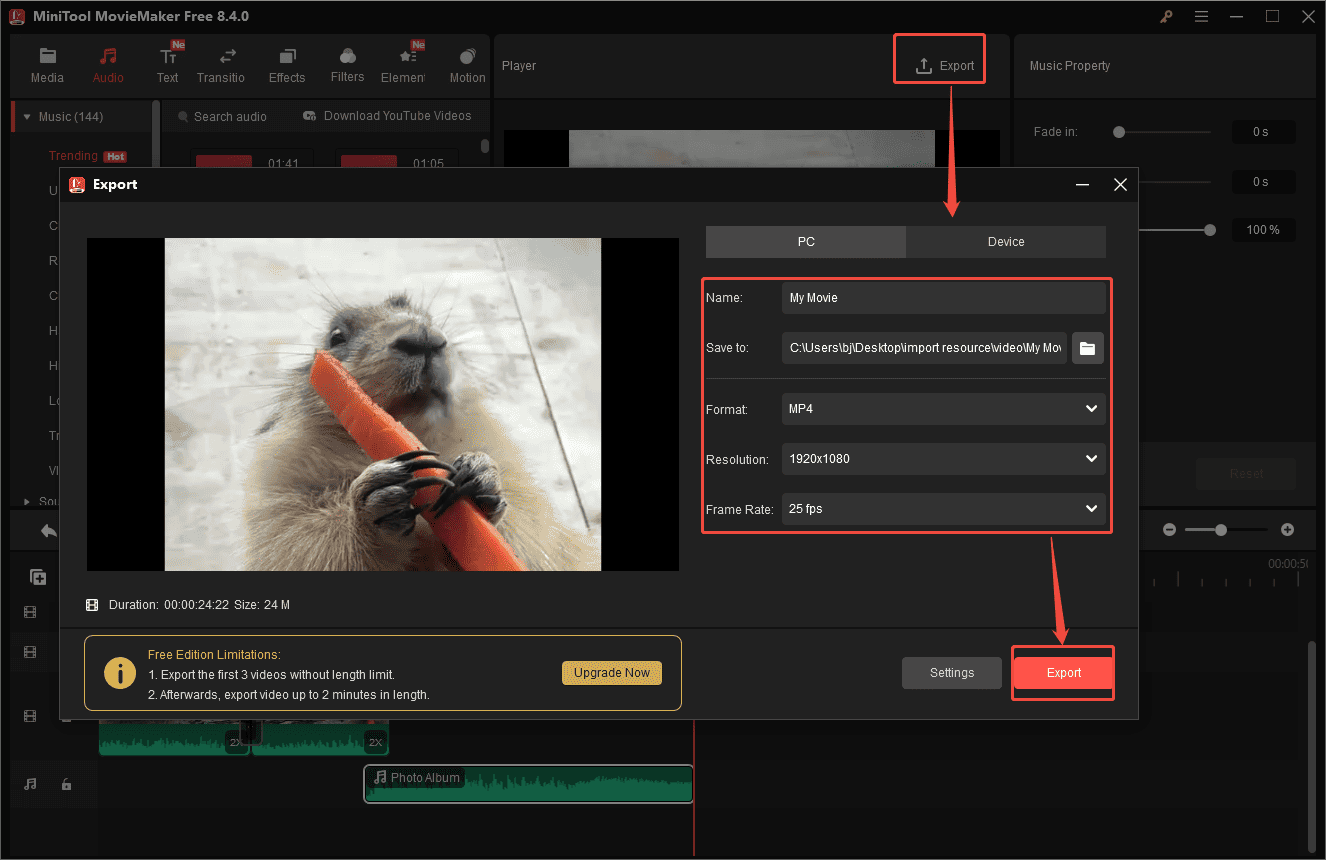
Task: Open the Effects panel
Action: (287, 63)
